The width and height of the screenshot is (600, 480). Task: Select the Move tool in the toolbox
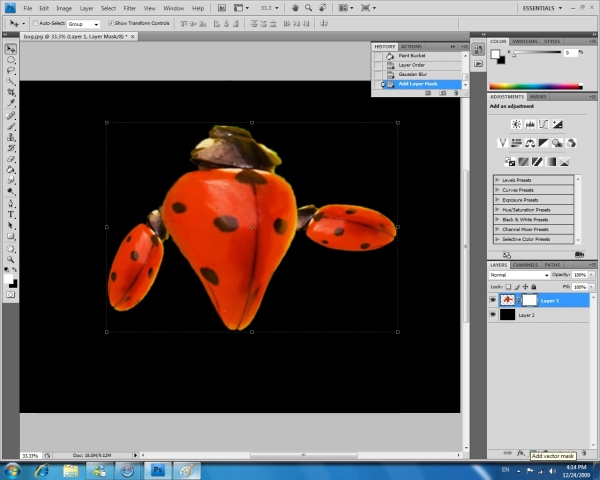tap(11, 49)
